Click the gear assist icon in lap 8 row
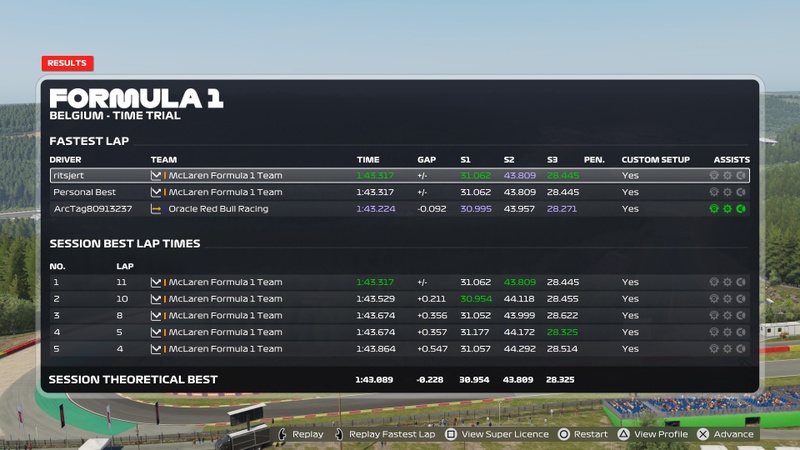Screen dimensions: 800x450 tap(727, 316)
